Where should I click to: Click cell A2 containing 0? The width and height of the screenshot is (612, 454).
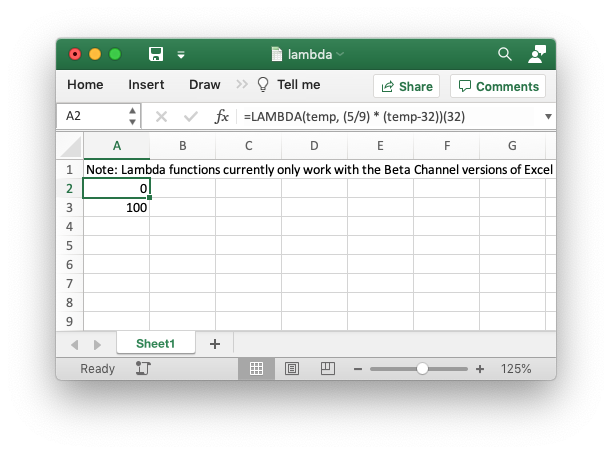(x=116, y=189)
